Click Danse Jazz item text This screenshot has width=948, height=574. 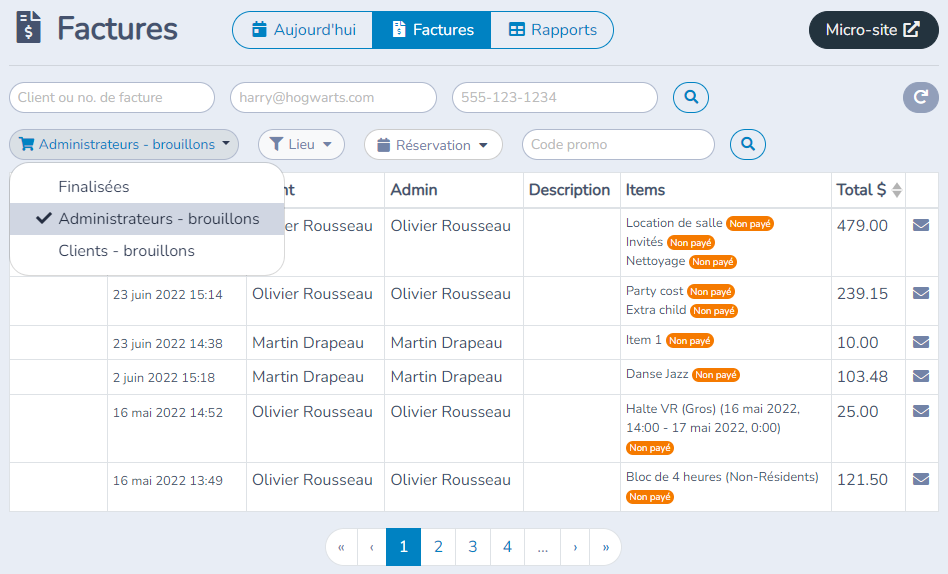click(x=657, y=374)
